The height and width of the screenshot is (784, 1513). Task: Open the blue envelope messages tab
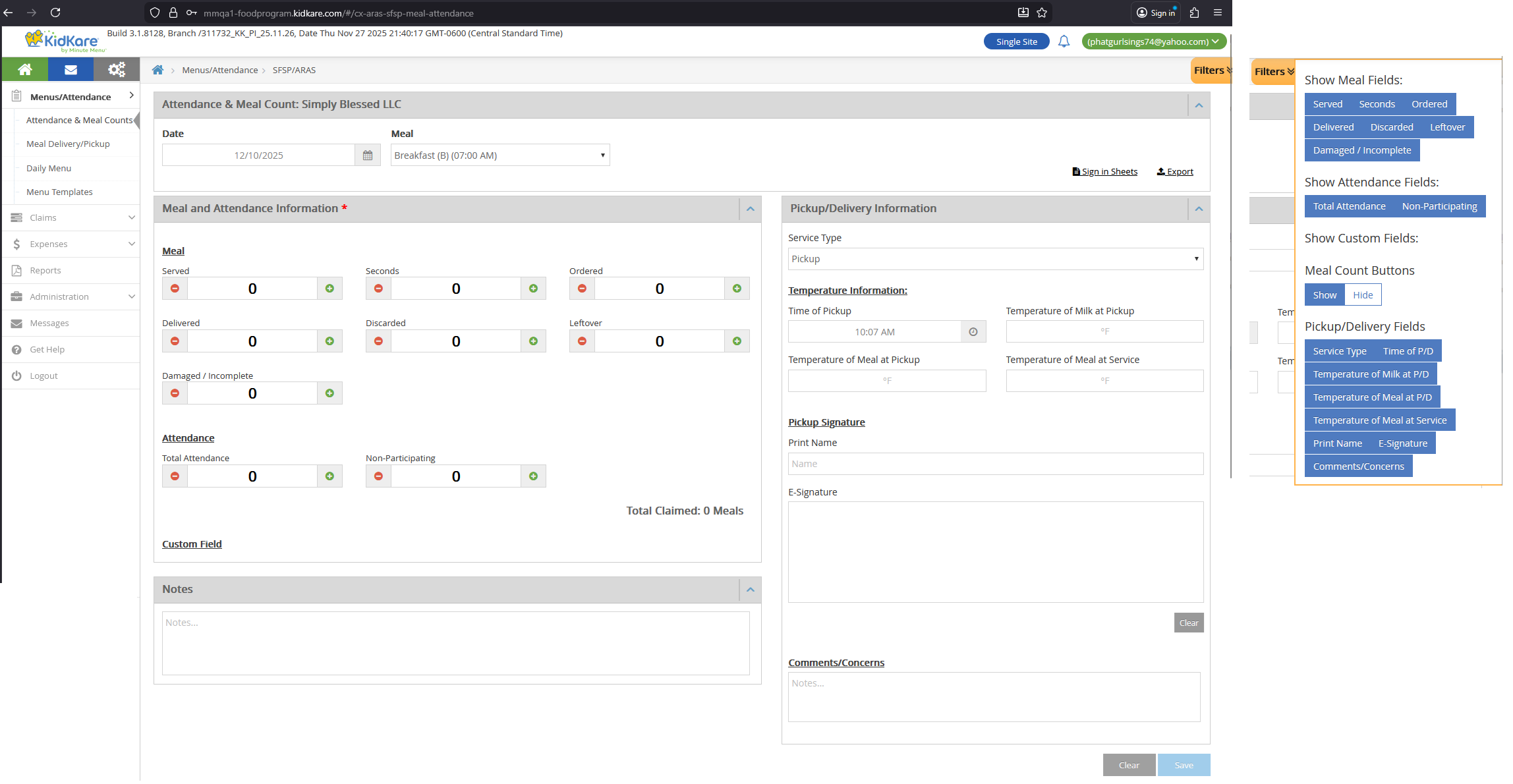71,69
